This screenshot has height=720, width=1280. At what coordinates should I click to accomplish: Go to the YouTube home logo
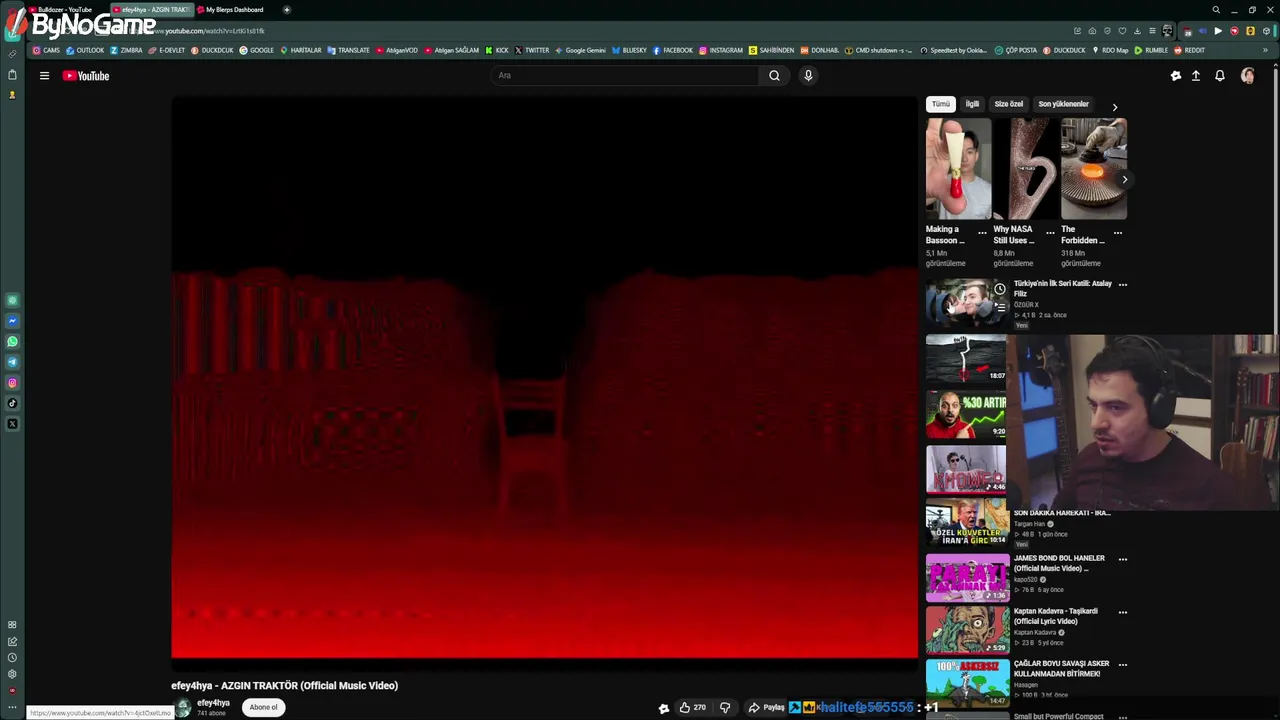(86, 76)
